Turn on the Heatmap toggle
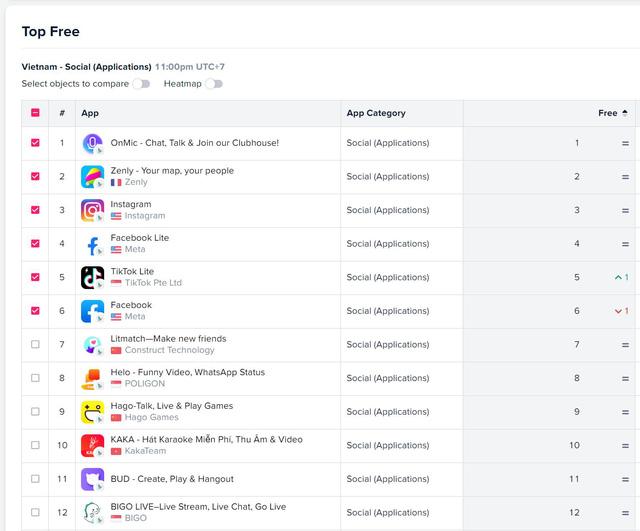Image resolution: width=640 pixels, height=531 pixels. (x=213, y=84)
